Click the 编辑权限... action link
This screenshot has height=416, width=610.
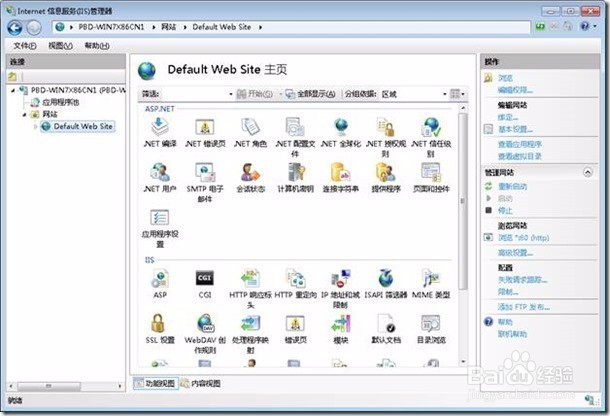[515, 90]
